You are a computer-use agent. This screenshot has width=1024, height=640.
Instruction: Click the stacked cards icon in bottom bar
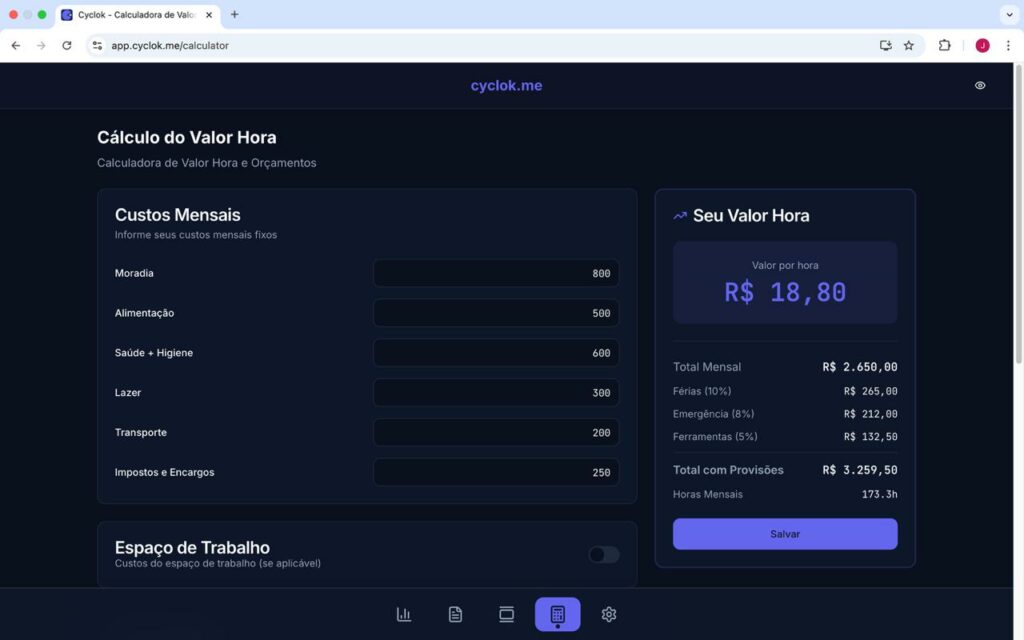(506, 614)
